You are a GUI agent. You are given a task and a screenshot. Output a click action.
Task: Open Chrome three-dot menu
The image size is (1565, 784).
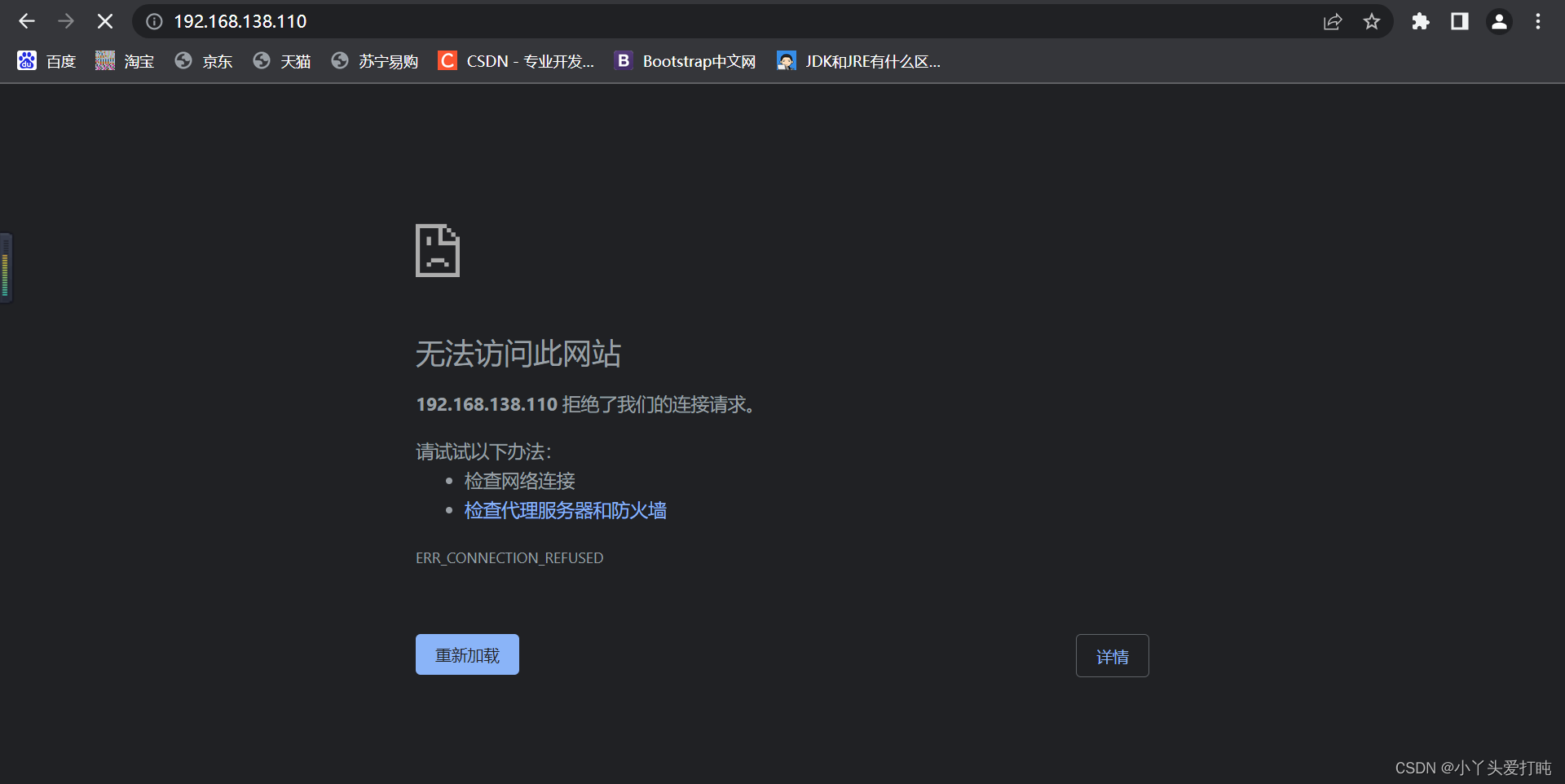click(x=1538, y=22)
